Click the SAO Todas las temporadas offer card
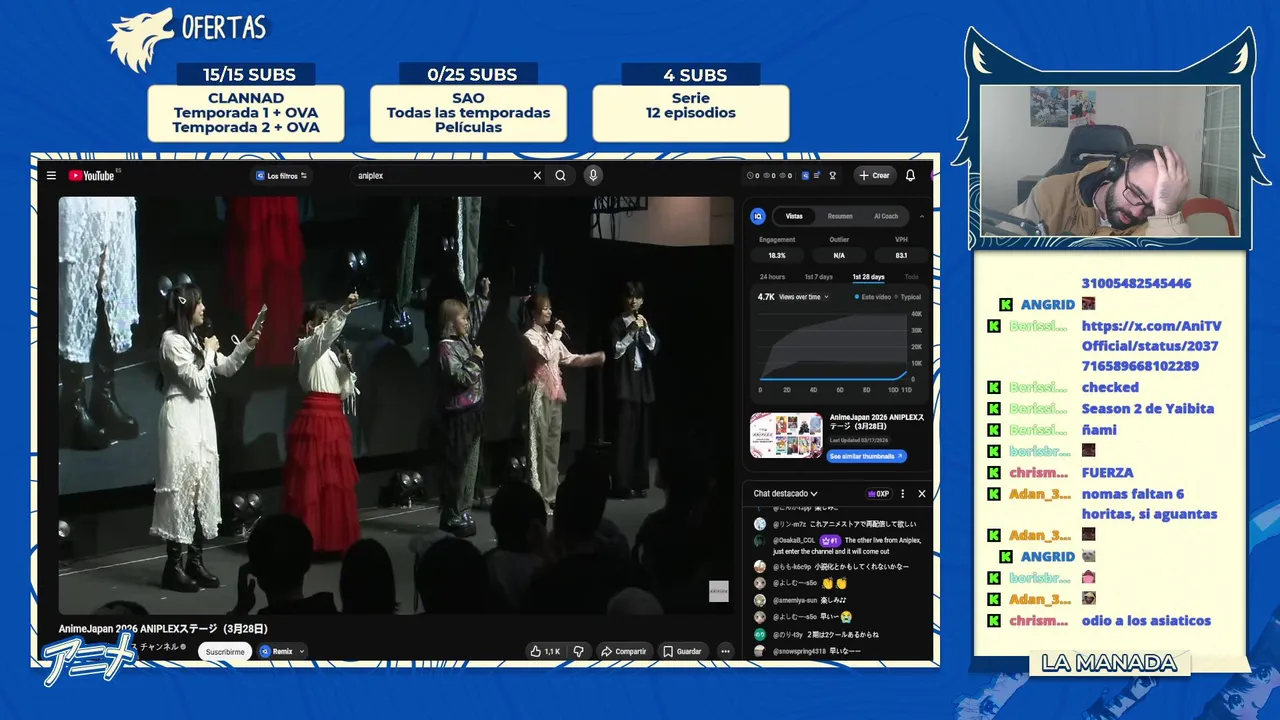Image resolution: width=1280 pixels, height=720 pixels. pyautogui.click(x=468, y=113)
